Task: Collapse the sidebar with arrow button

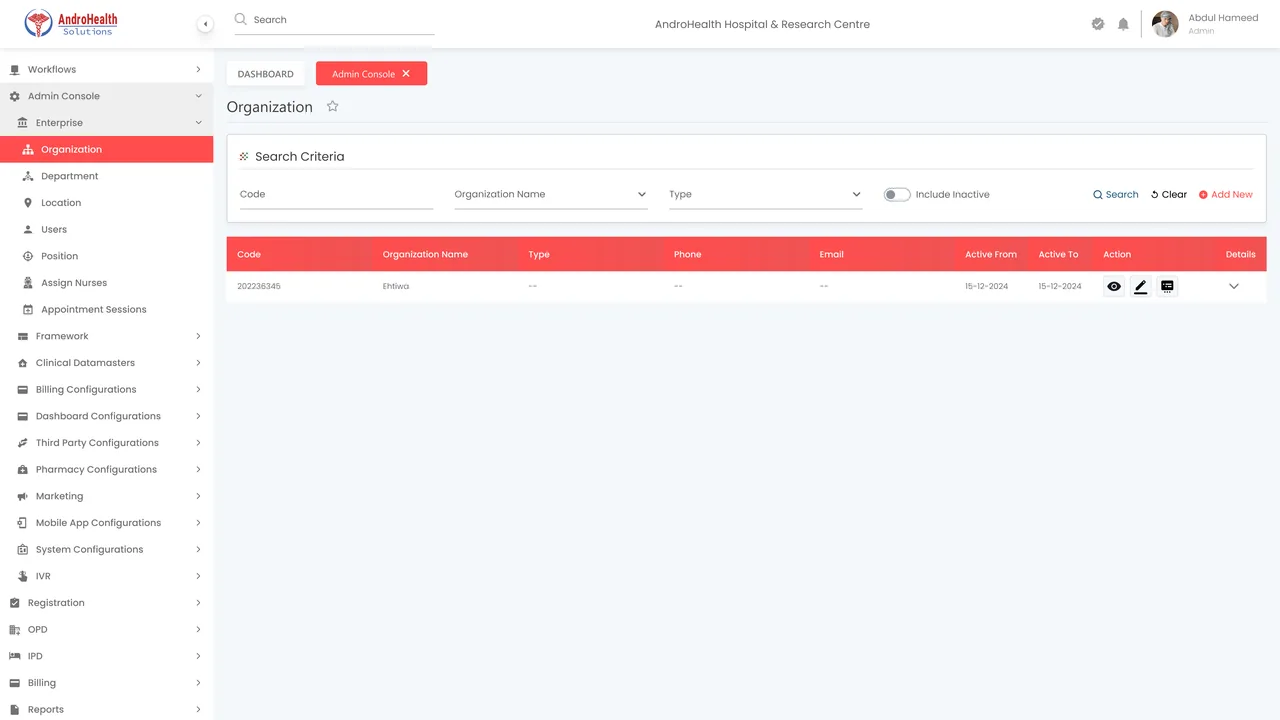Action: coord(205,24)
